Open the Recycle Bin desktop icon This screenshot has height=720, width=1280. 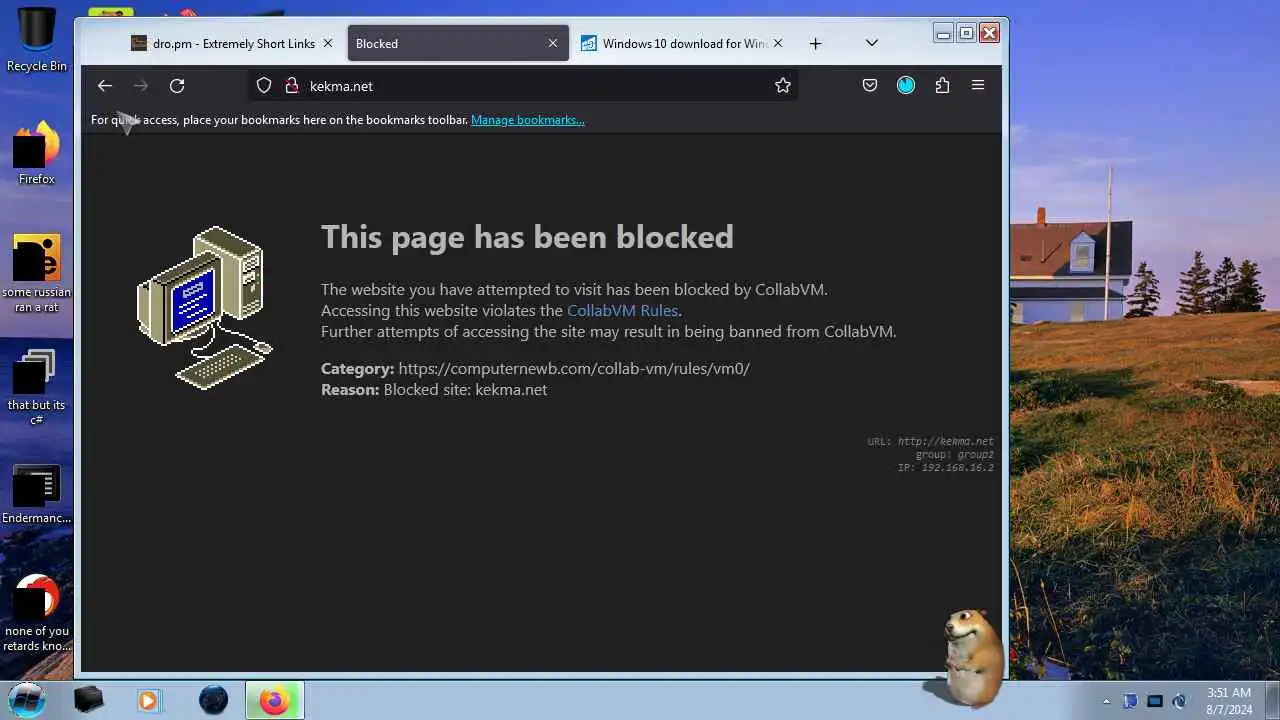(x=37, y=40)
